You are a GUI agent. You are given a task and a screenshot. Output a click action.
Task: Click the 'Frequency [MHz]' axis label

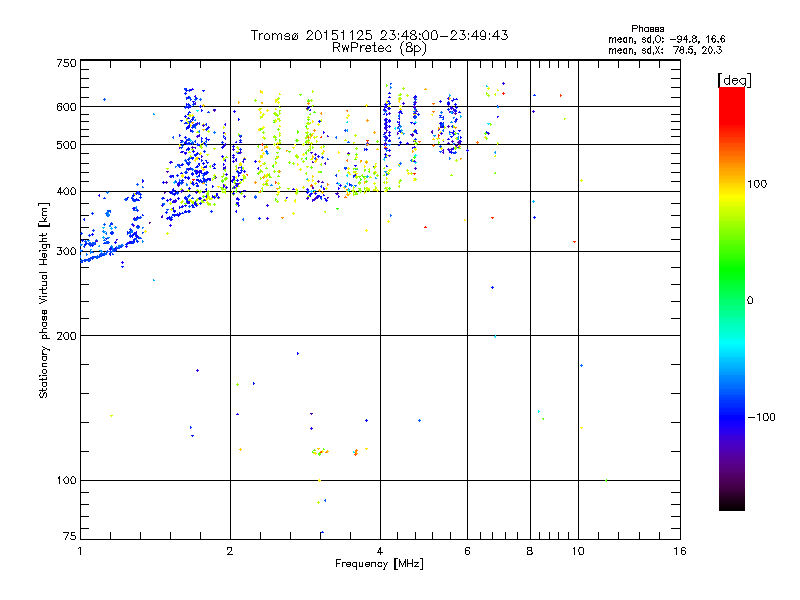pos(379,564)
